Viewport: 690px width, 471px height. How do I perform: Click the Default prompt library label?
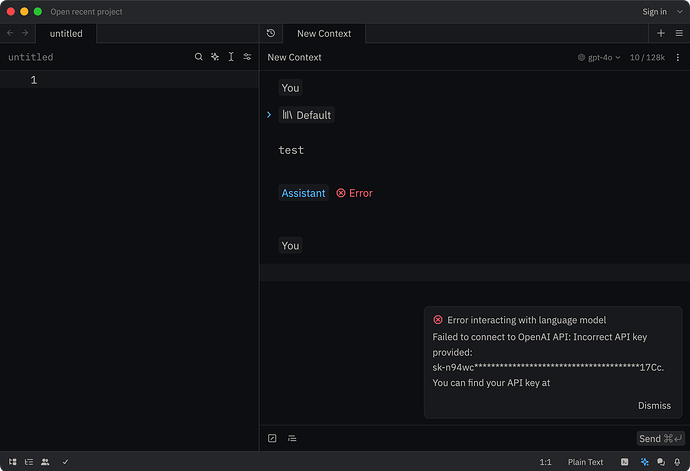coord(307,115)
